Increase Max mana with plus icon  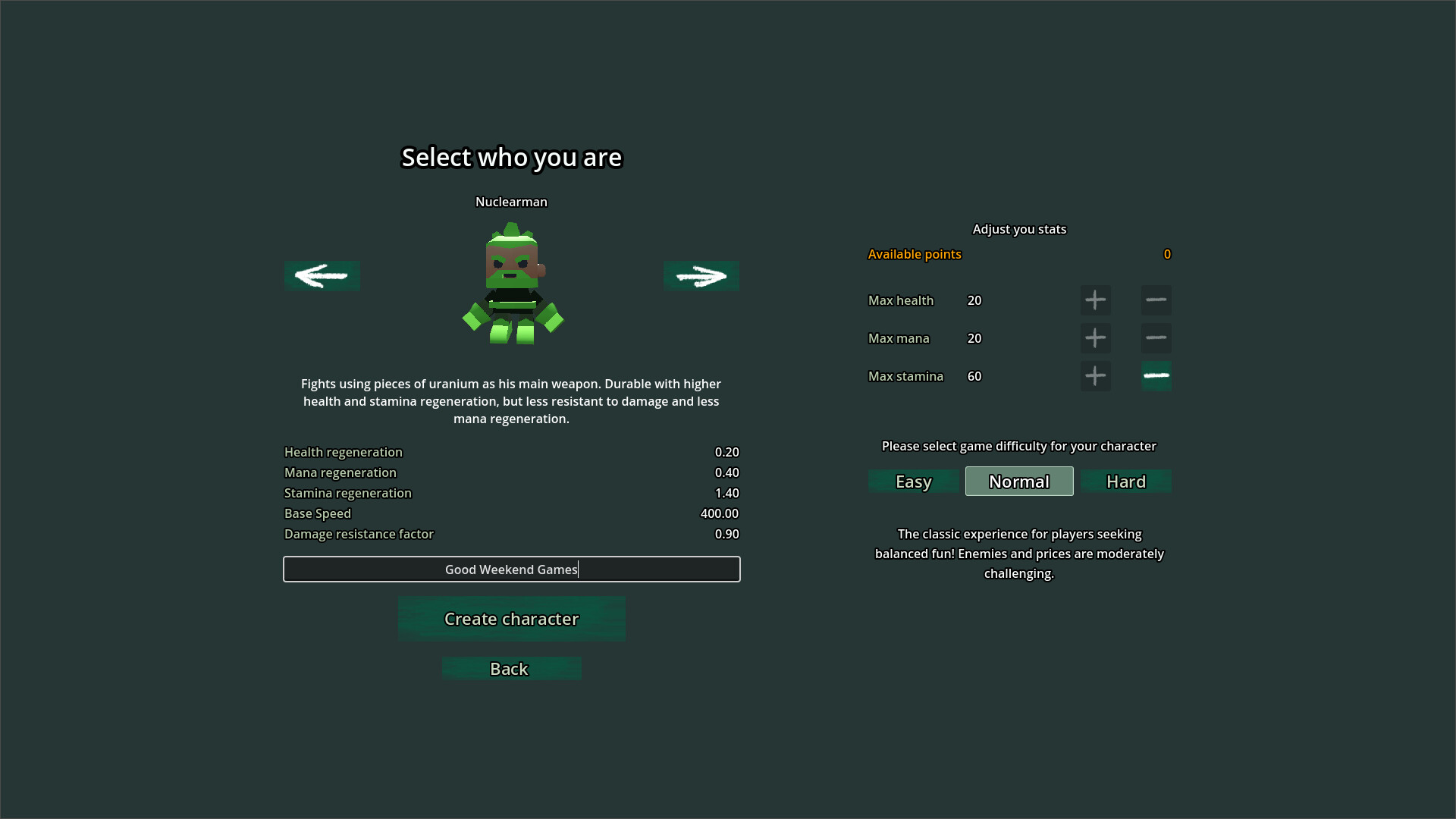1095,338
